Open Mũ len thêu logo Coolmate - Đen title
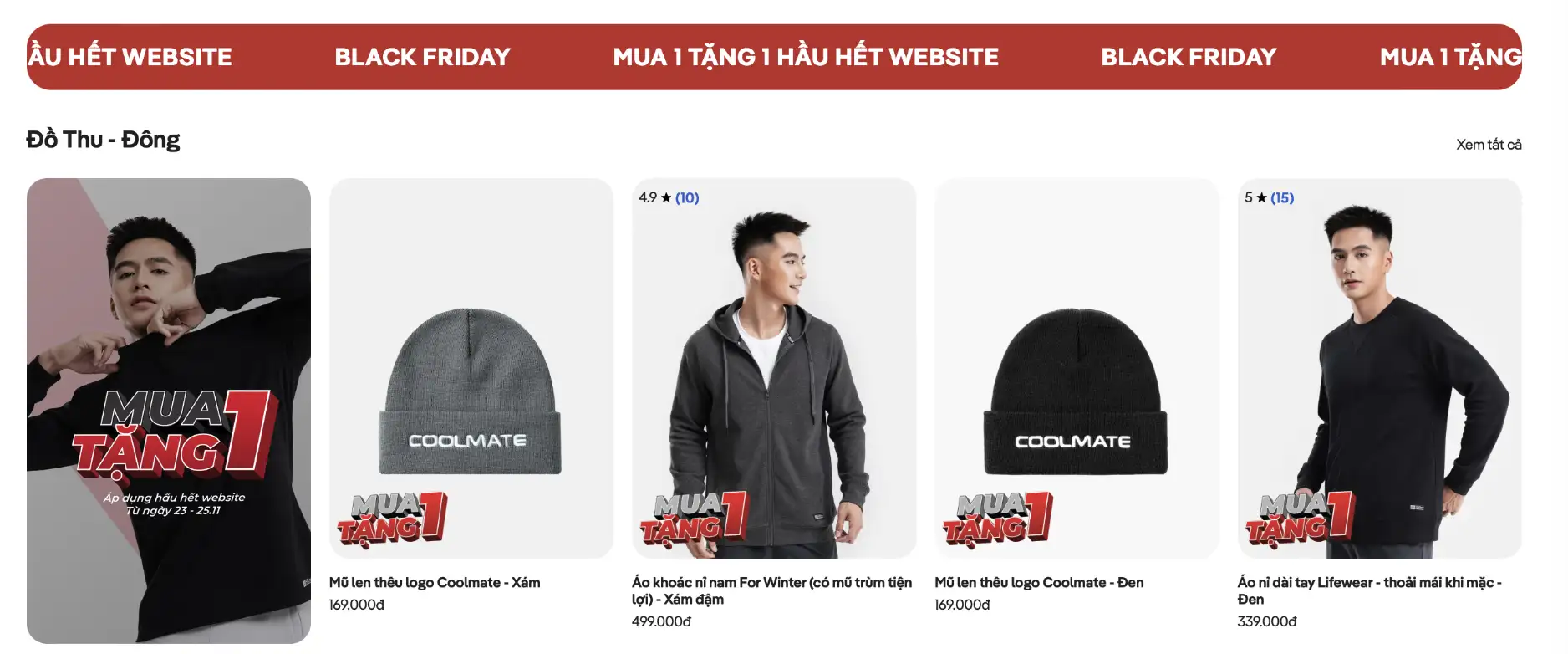 coord(1039,582)
